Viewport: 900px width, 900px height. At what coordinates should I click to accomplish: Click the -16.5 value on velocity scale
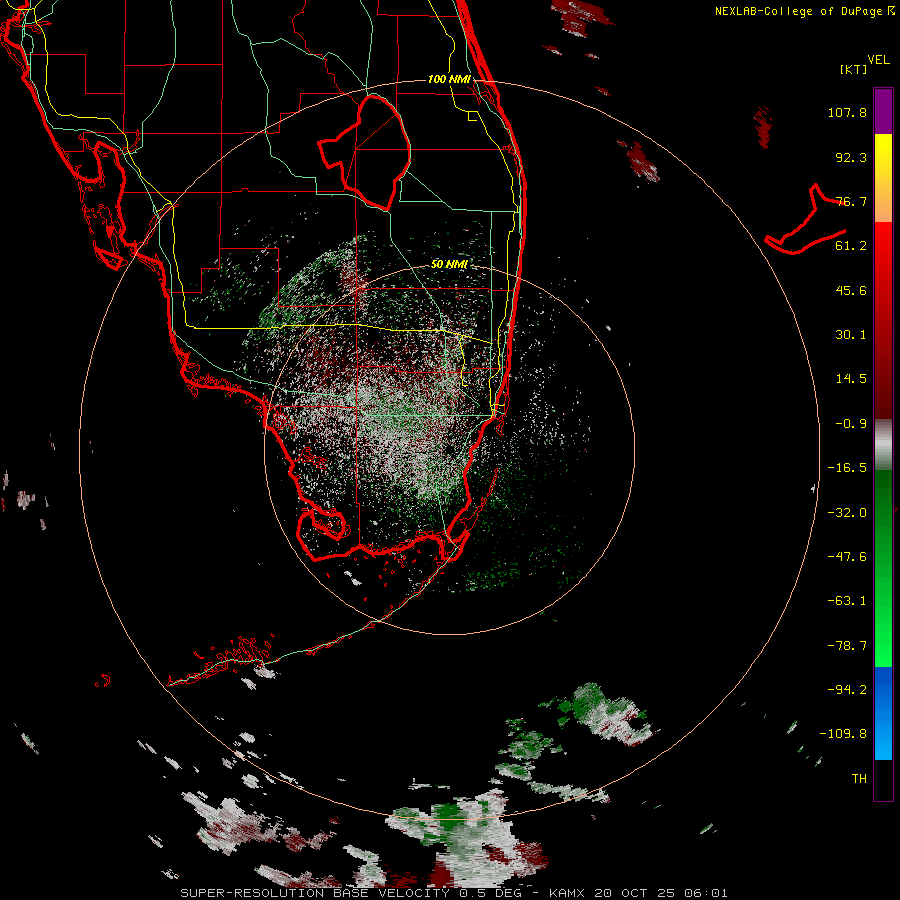(x=847, y=468)
